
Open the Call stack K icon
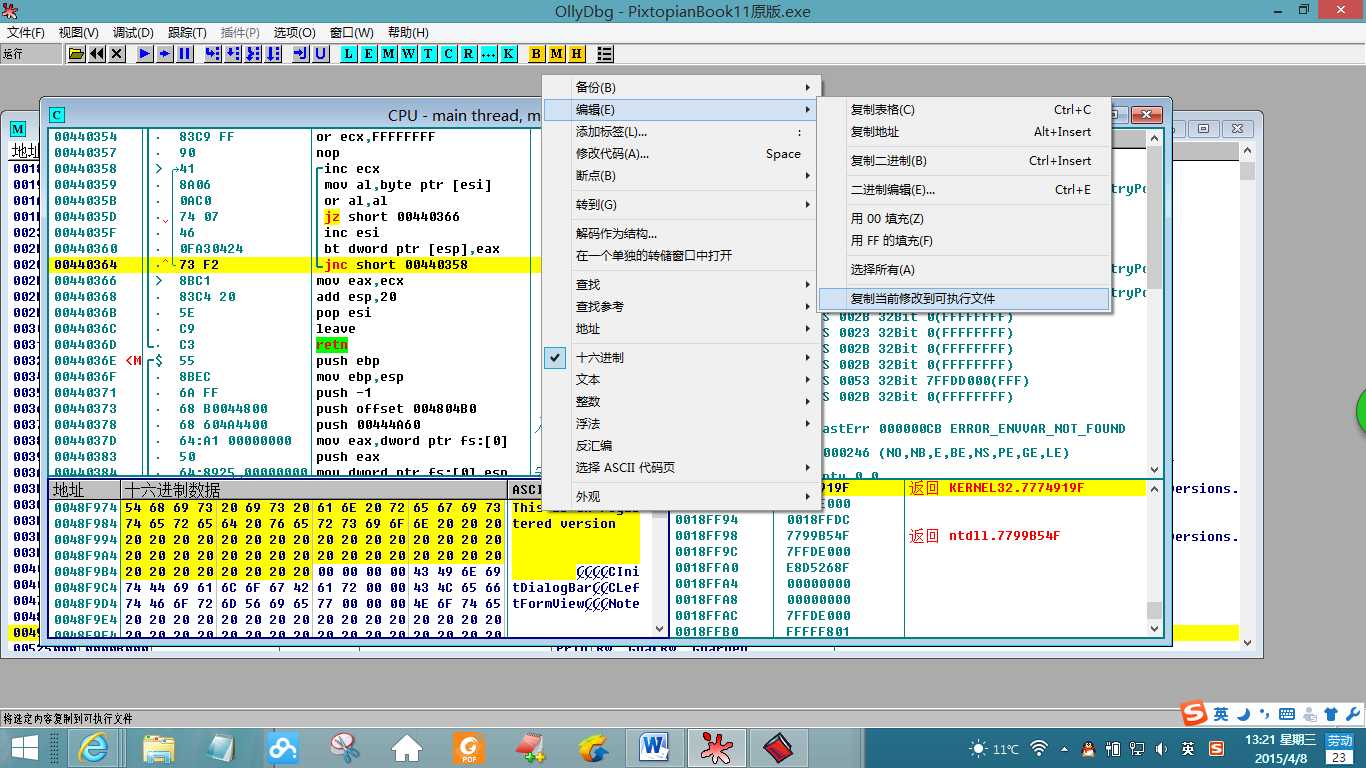[509, 54]
